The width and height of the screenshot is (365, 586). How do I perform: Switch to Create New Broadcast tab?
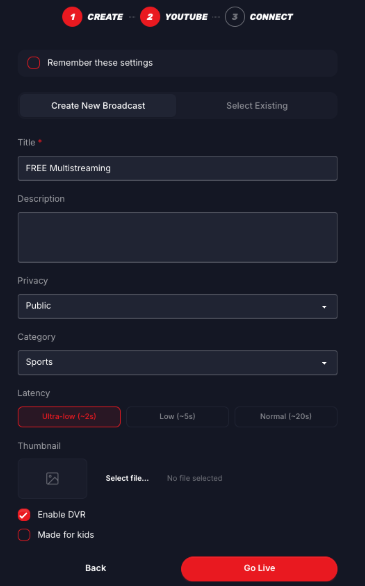click(x=98, y=106)
